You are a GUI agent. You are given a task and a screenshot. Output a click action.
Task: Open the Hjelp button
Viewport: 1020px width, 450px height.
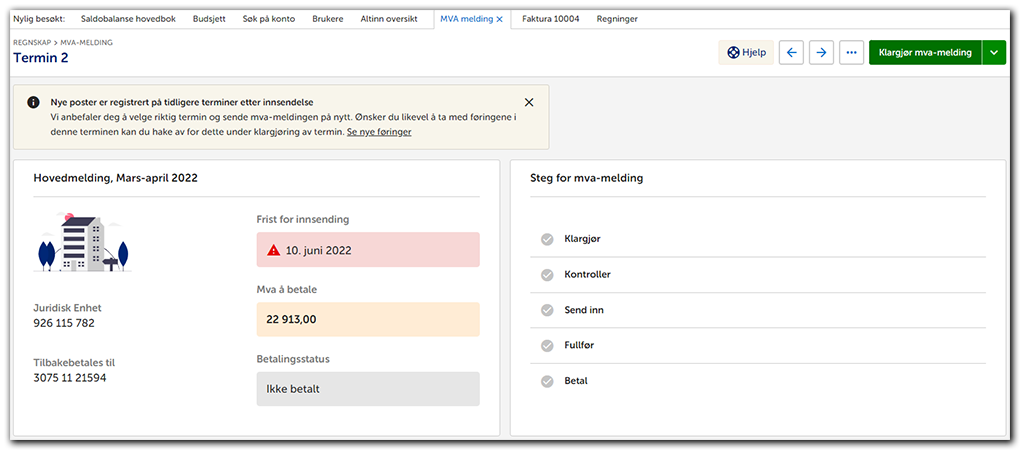(x=746, y=53)
